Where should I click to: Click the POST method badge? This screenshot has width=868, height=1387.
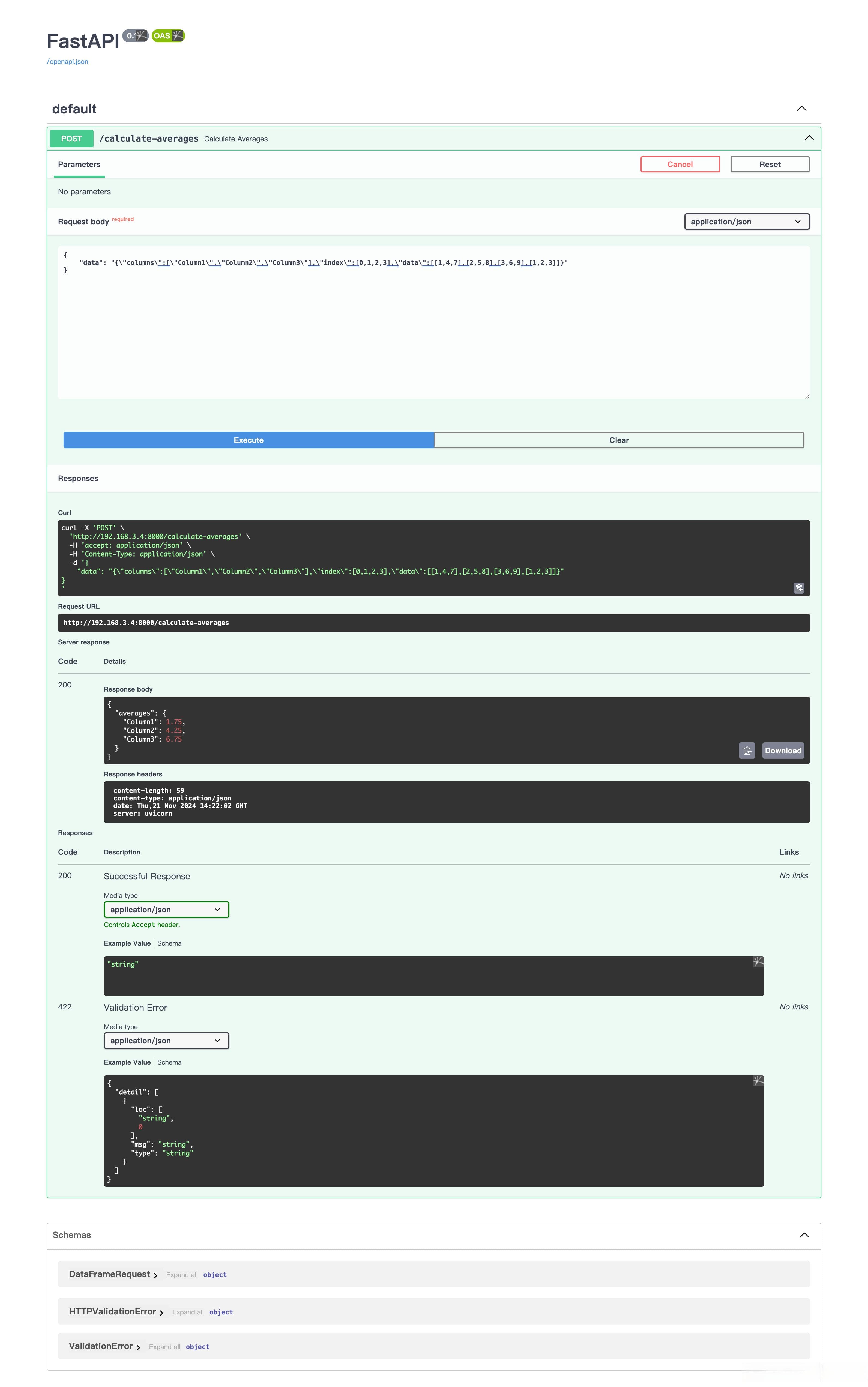(x=72, y=138)
